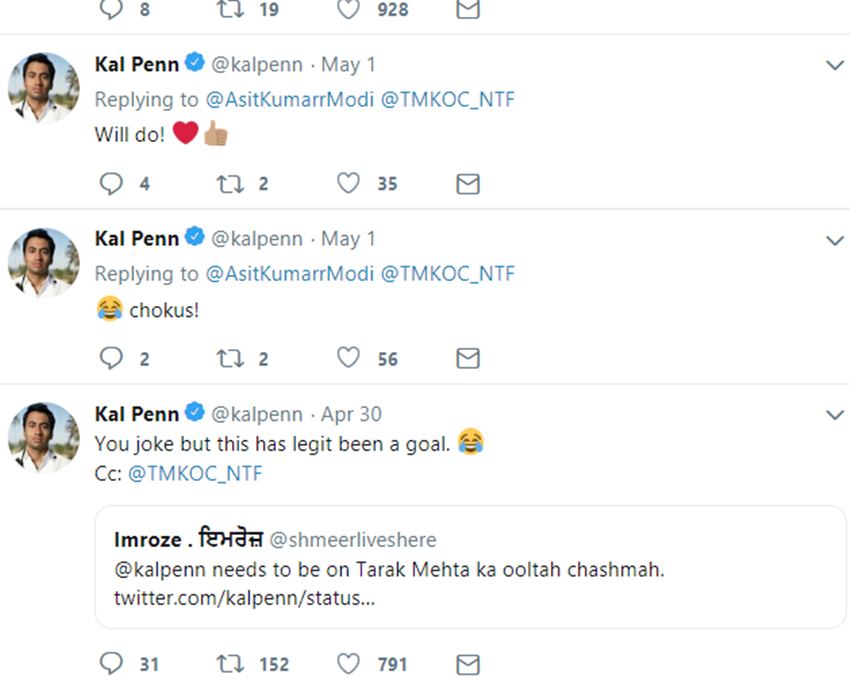
Task: Open the Apr 30 tweet options chevron
Action: tap(835, 415)
